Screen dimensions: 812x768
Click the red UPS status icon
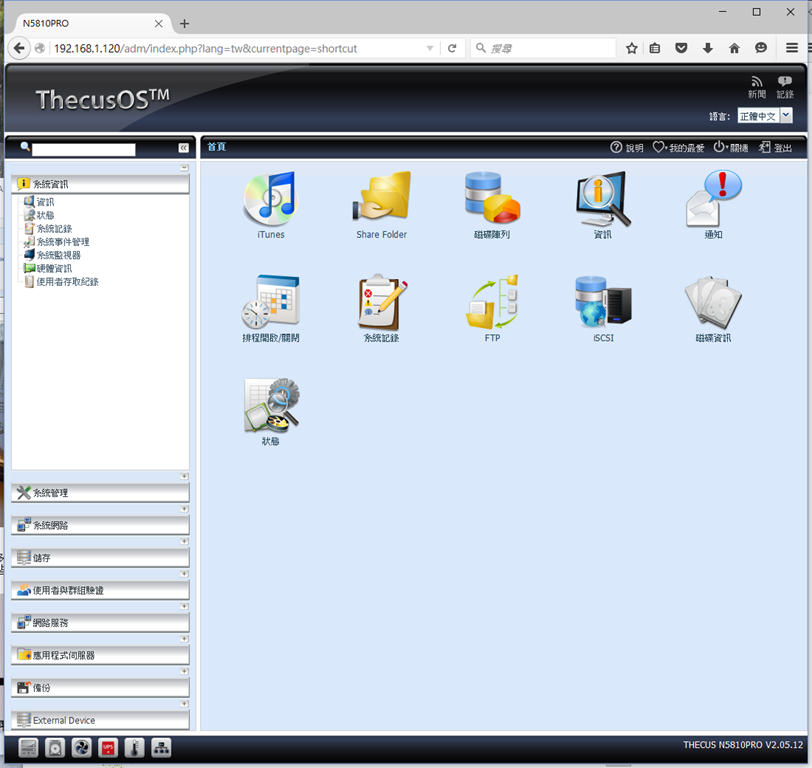pos(108,748)
